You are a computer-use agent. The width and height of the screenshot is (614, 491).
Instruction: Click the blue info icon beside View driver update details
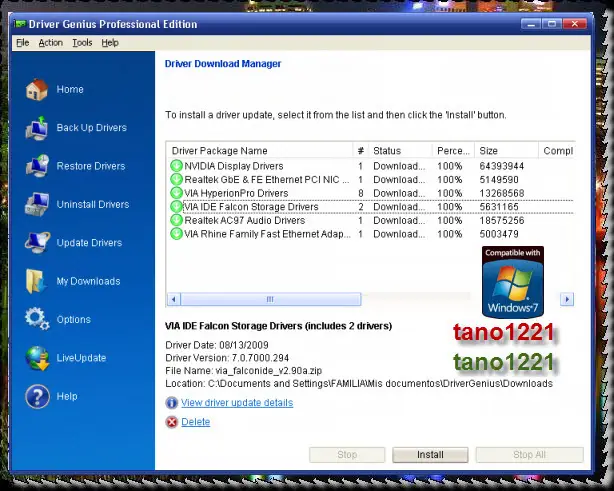click(x=172, y=403)
